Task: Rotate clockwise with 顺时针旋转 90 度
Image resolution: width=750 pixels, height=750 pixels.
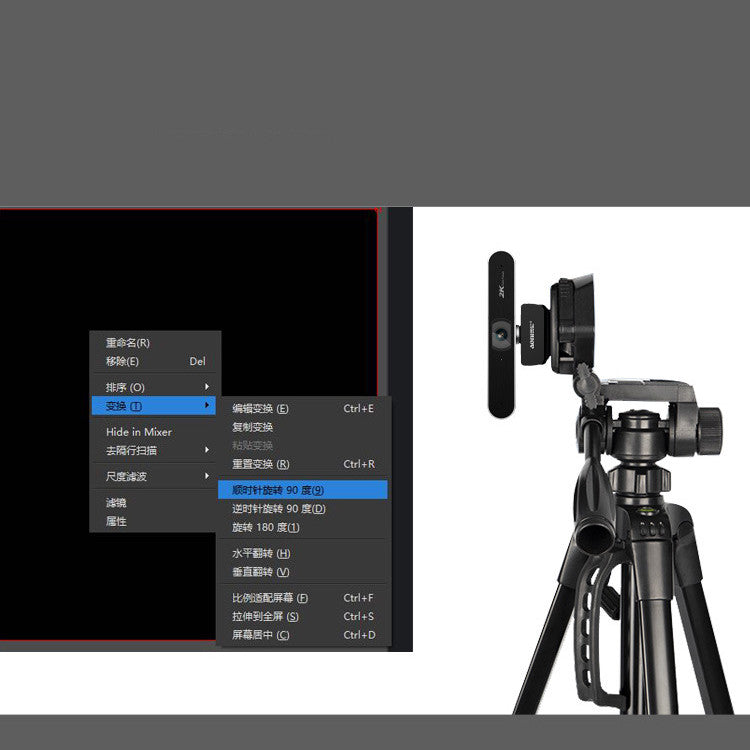Action: [278, 490]
